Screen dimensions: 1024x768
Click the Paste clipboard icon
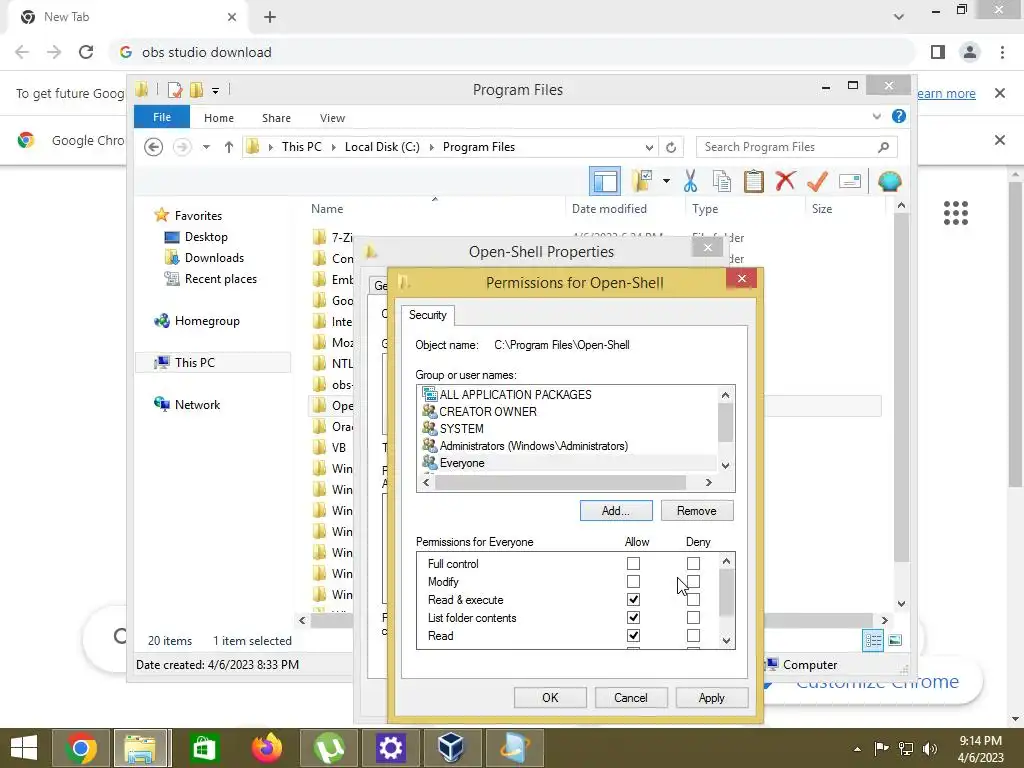pyautogui.click(x=754, y=181)
